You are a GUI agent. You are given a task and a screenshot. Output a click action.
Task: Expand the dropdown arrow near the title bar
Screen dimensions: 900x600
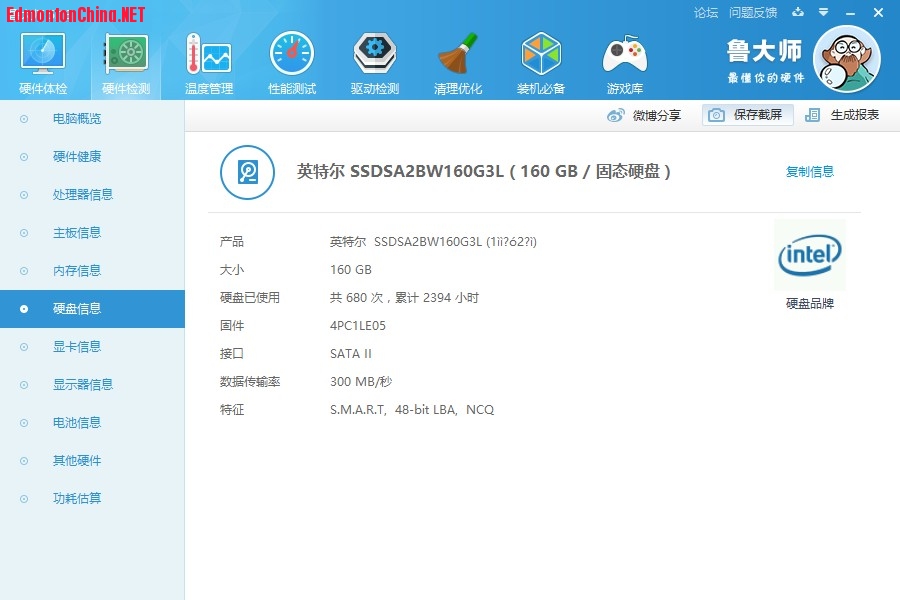(x=822, y=12)
